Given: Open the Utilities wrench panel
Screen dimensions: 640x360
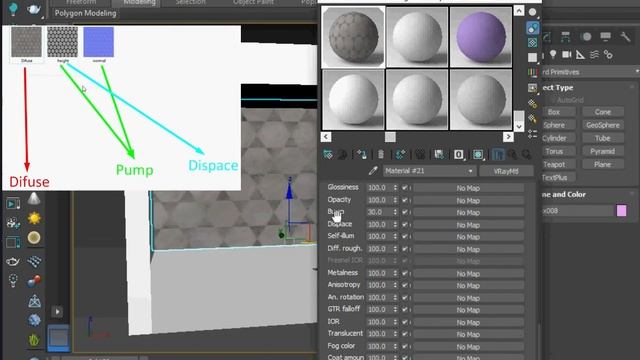Looking at the screenshot, I should point(625,37).
